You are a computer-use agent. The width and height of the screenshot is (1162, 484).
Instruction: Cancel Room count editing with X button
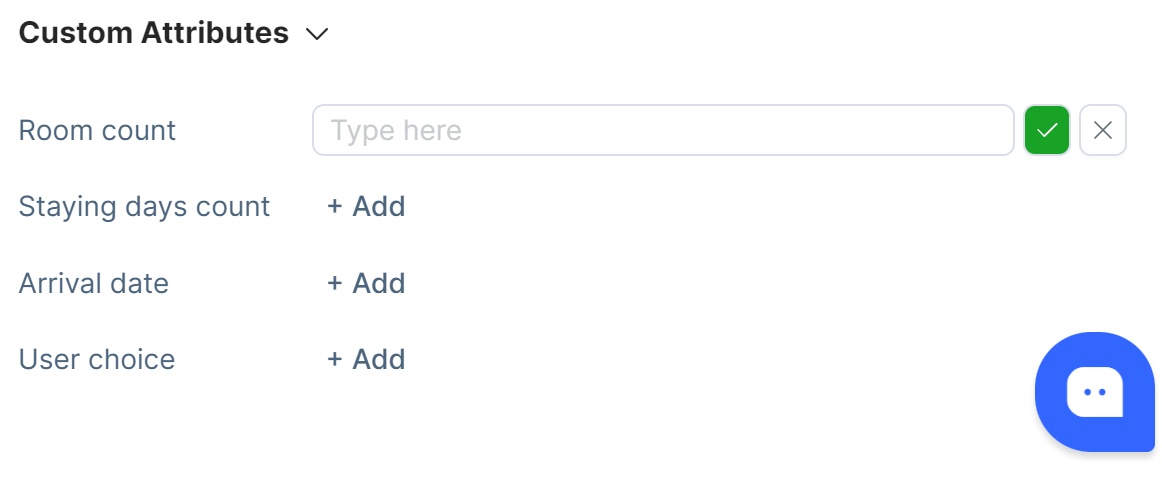click(x=1103, y=130)
